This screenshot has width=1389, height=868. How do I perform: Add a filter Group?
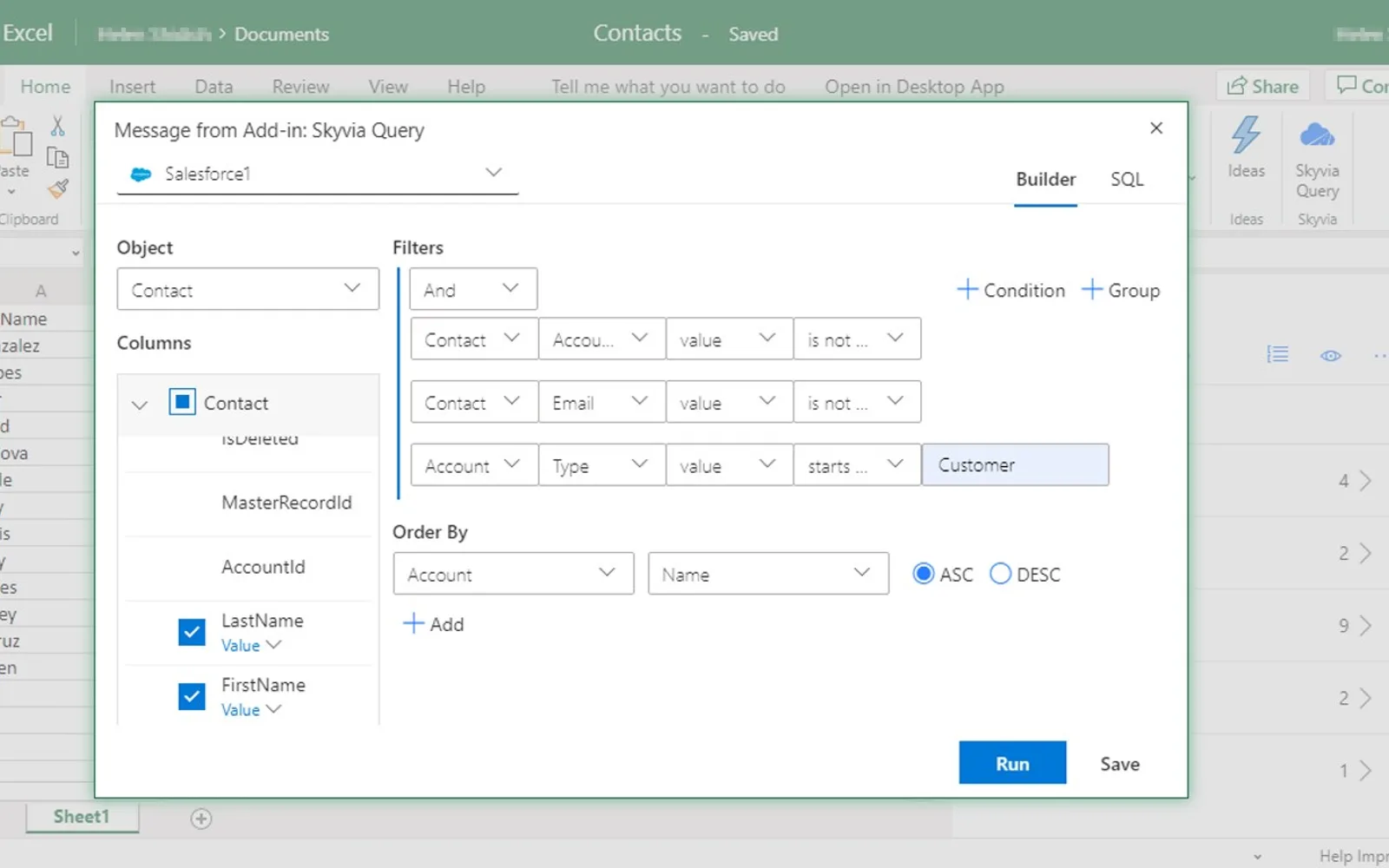1120,290
